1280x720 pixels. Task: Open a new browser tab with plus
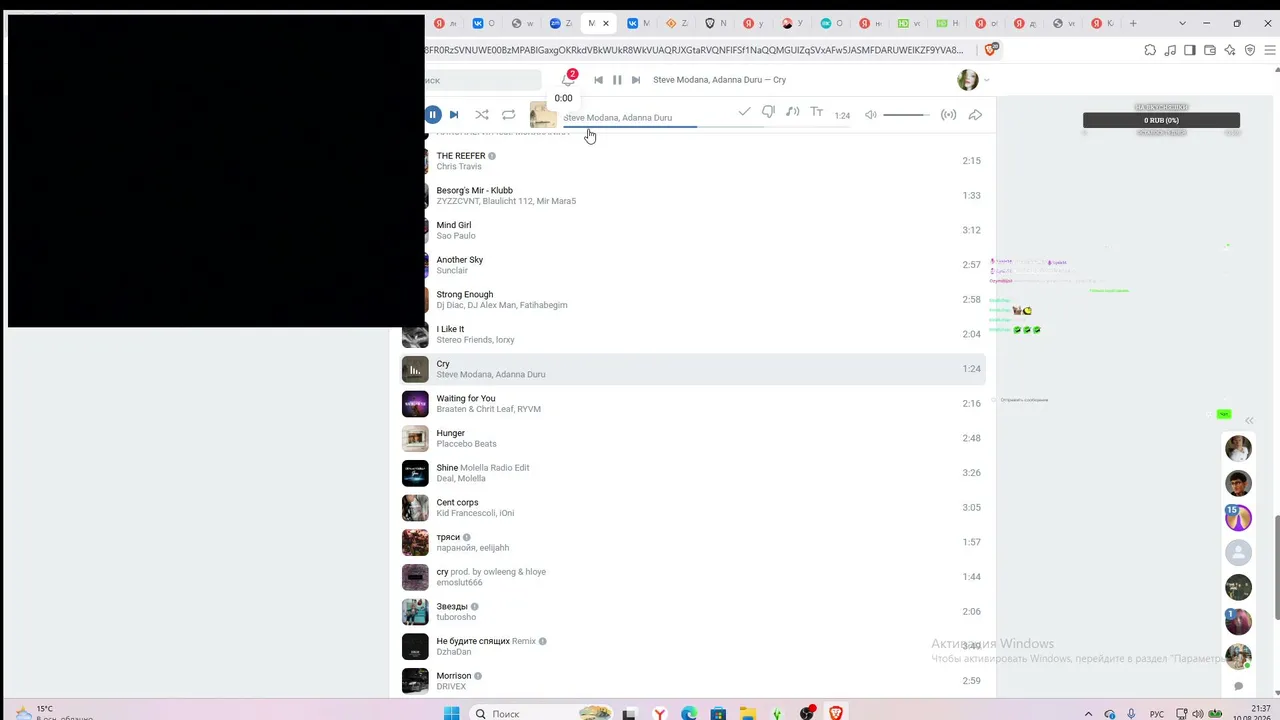click(x=1133, y=23)
